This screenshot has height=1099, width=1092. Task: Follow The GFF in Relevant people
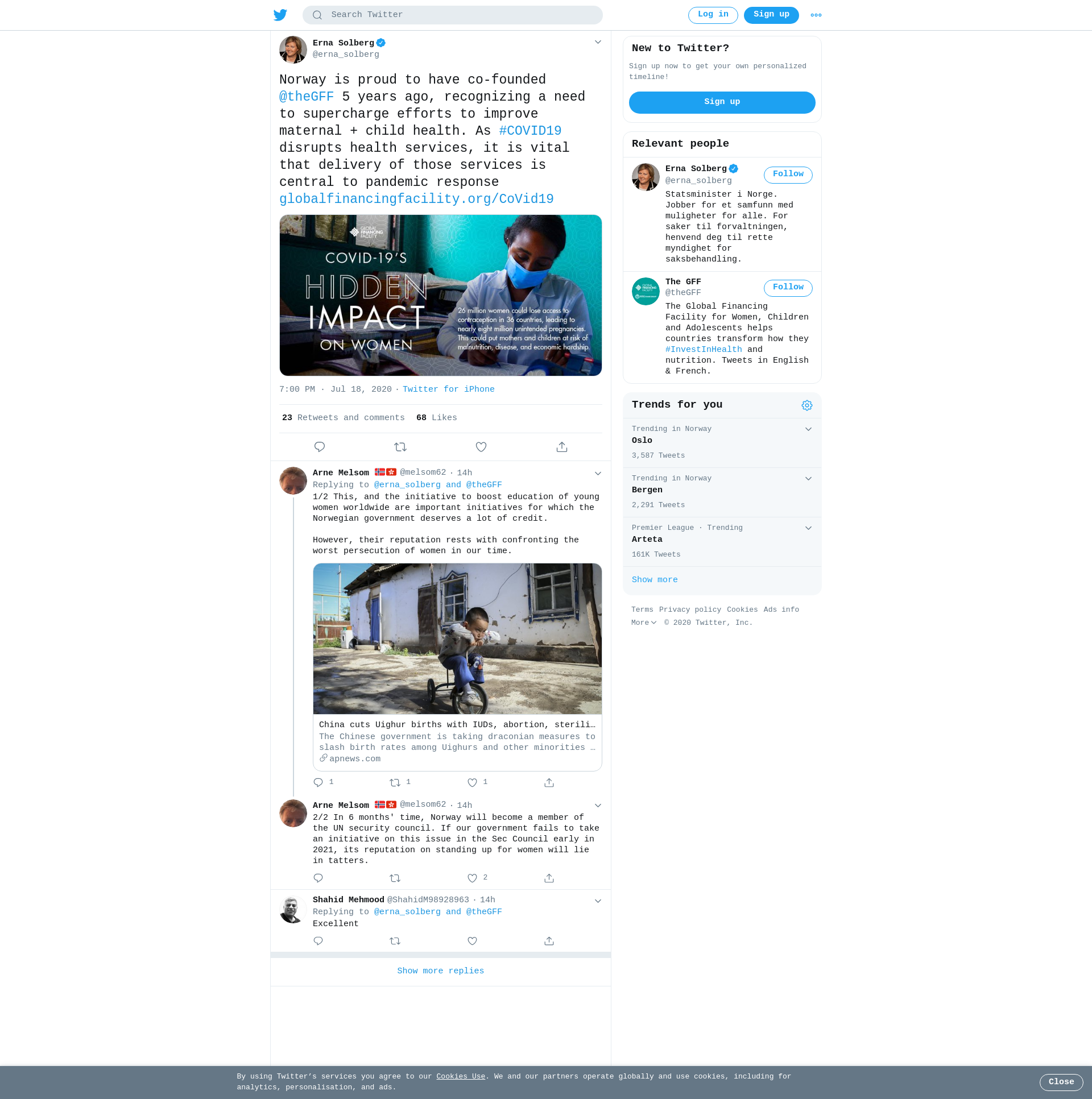[x=788, y=288]
